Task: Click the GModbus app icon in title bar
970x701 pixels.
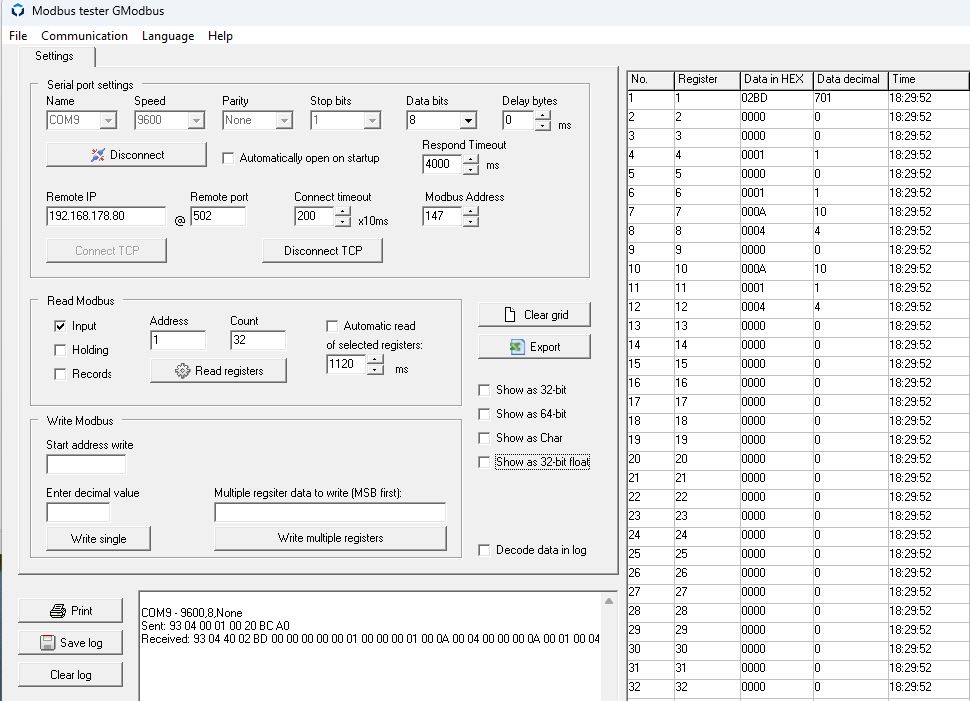Action: [x=18, y=11]
